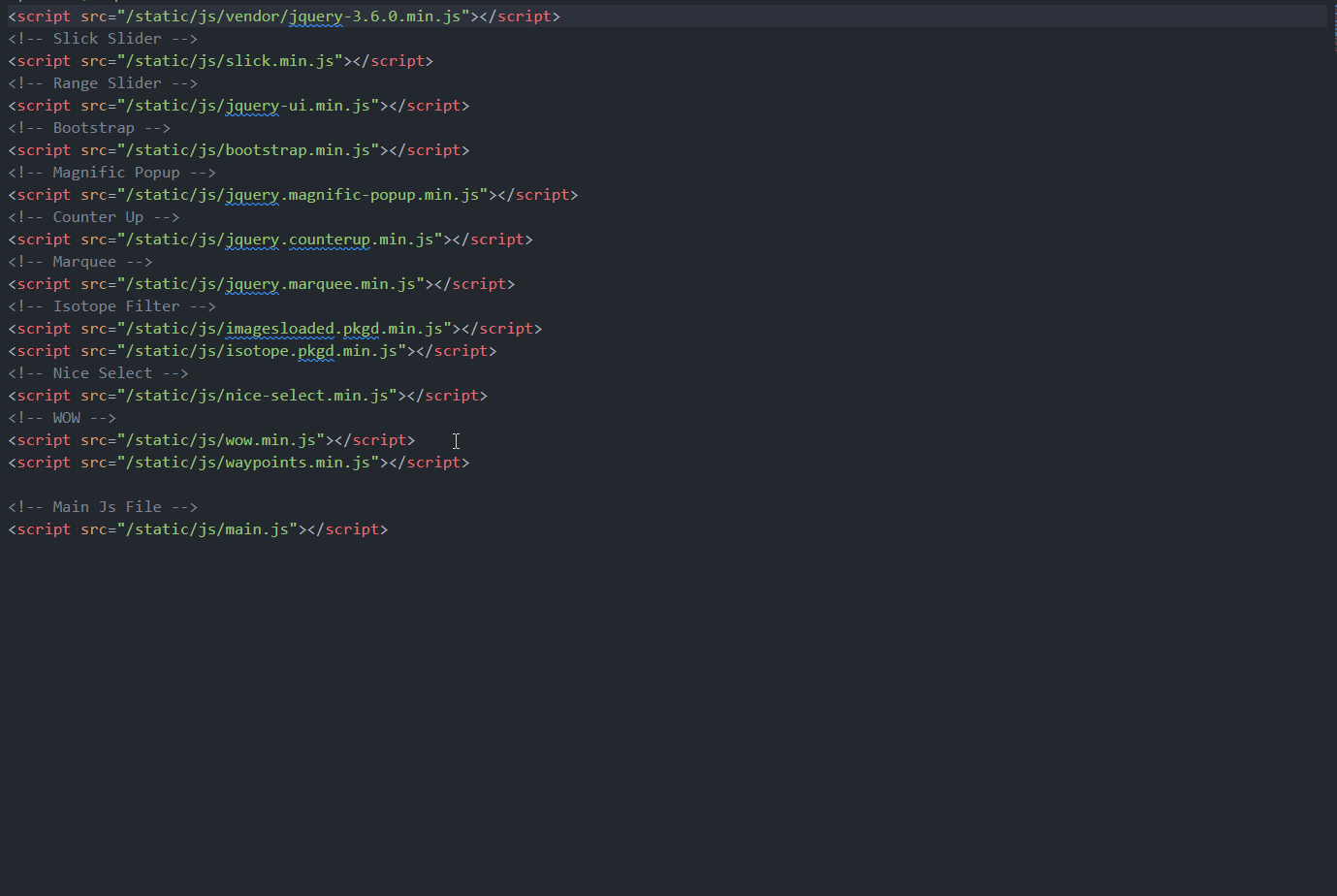Click the waypoints.min.js script line
This screenshot has width=1337, height=896.
point(239,463)
